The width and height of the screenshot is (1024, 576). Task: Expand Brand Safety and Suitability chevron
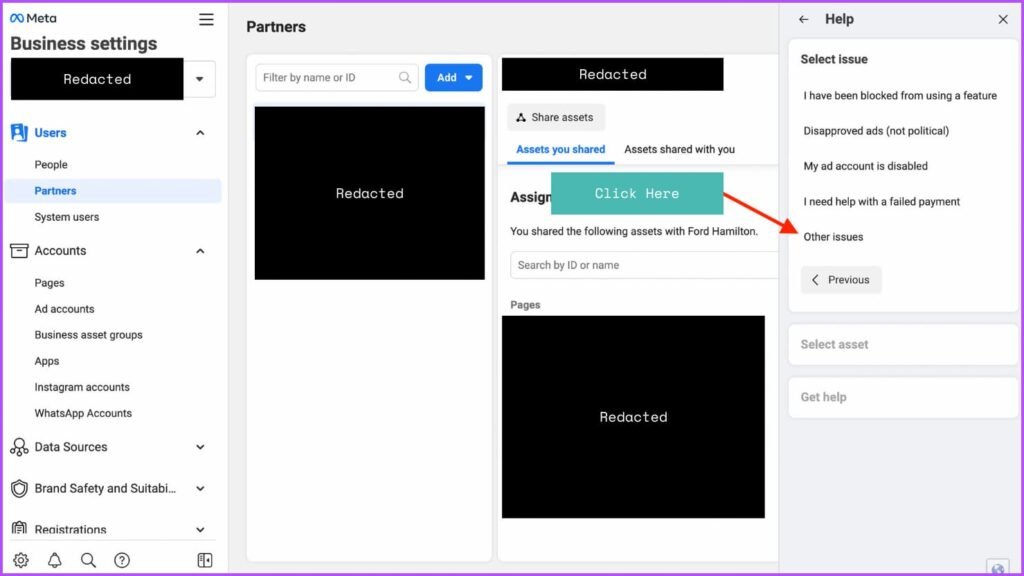200,488
